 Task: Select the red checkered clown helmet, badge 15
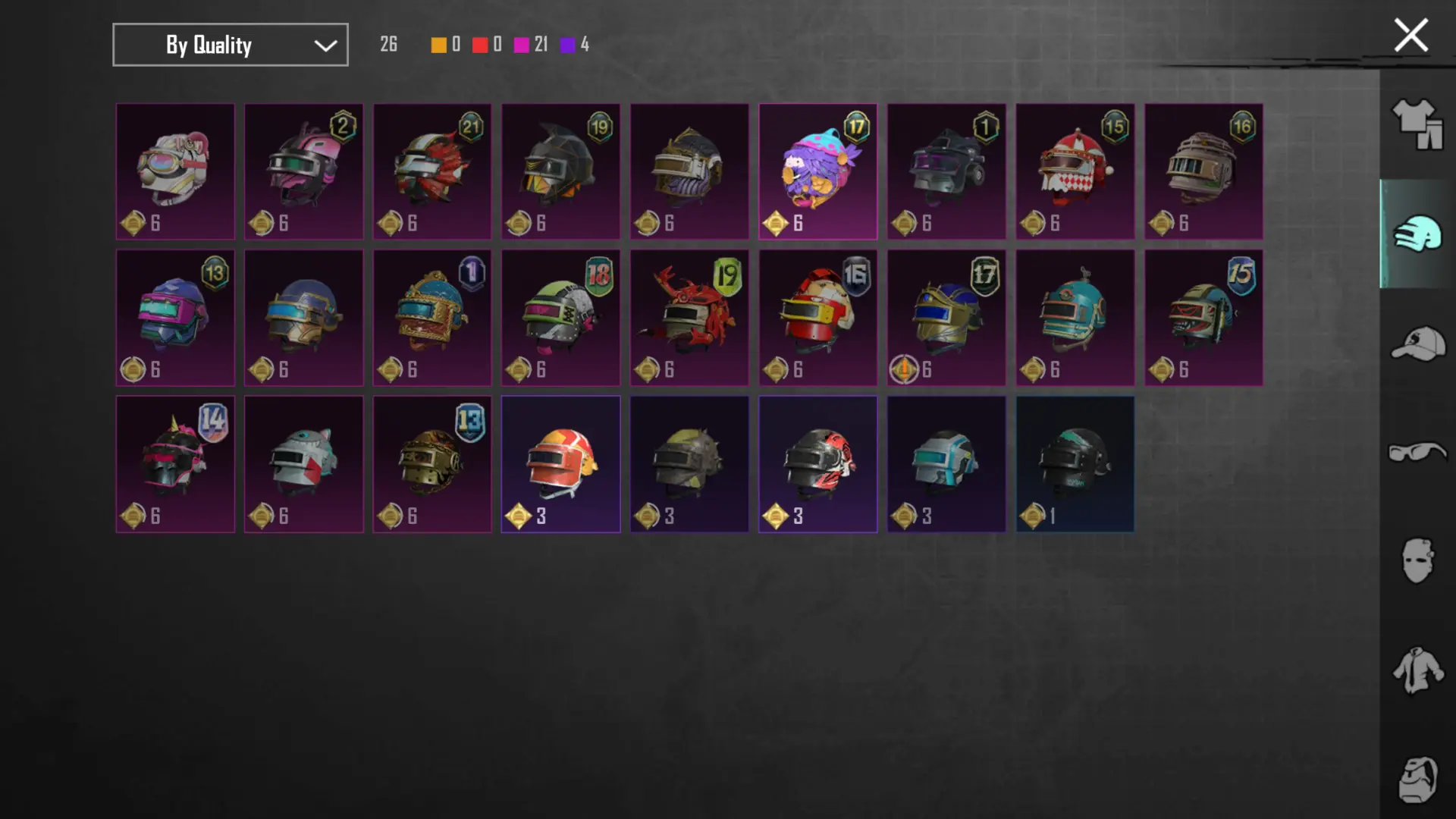click(x=1075, y=171)
